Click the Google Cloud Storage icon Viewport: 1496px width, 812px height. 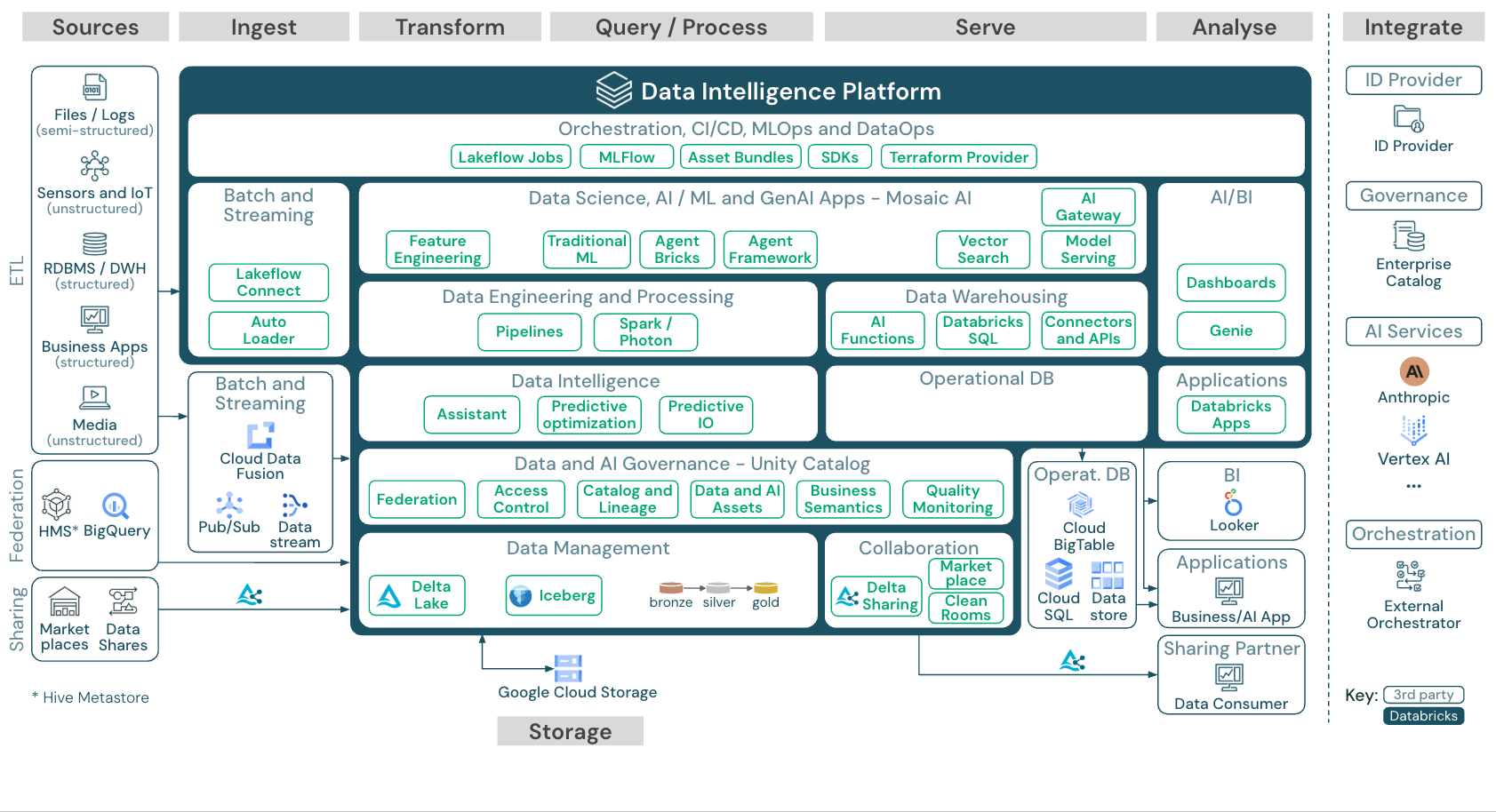pos(567,668)
